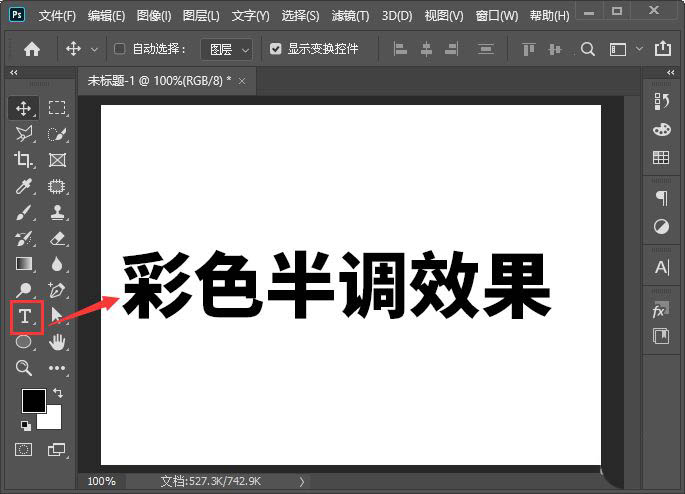Image resolution: width=685 pixels, height=494 pixels.
Task: Open the Swatches grid panel icon
Action: [x=661, y=157]
